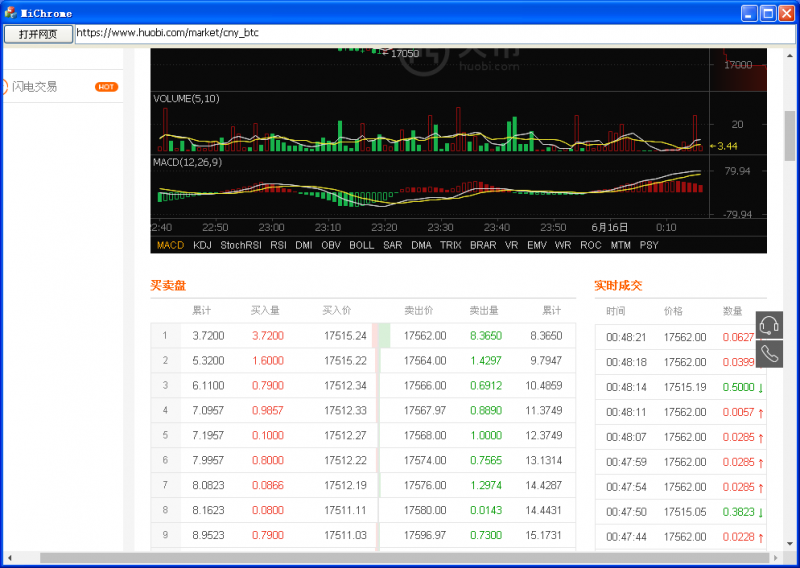800x568 pixels.
Task: Click the 打开网页 button
Action: click(x=38, y=34)
